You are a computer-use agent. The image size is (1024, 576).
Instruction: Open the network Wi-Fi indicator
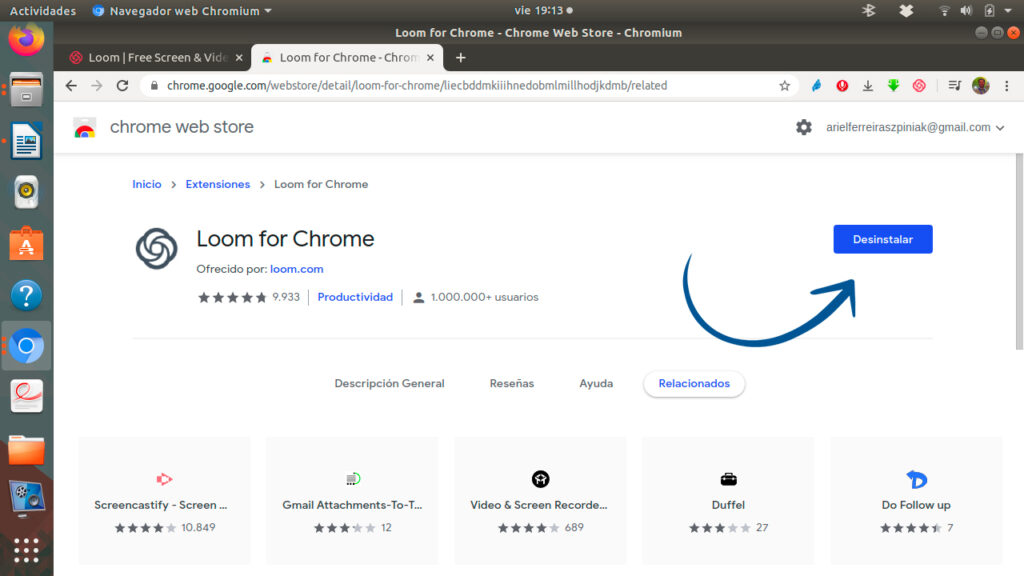click(x=944, y=10)
